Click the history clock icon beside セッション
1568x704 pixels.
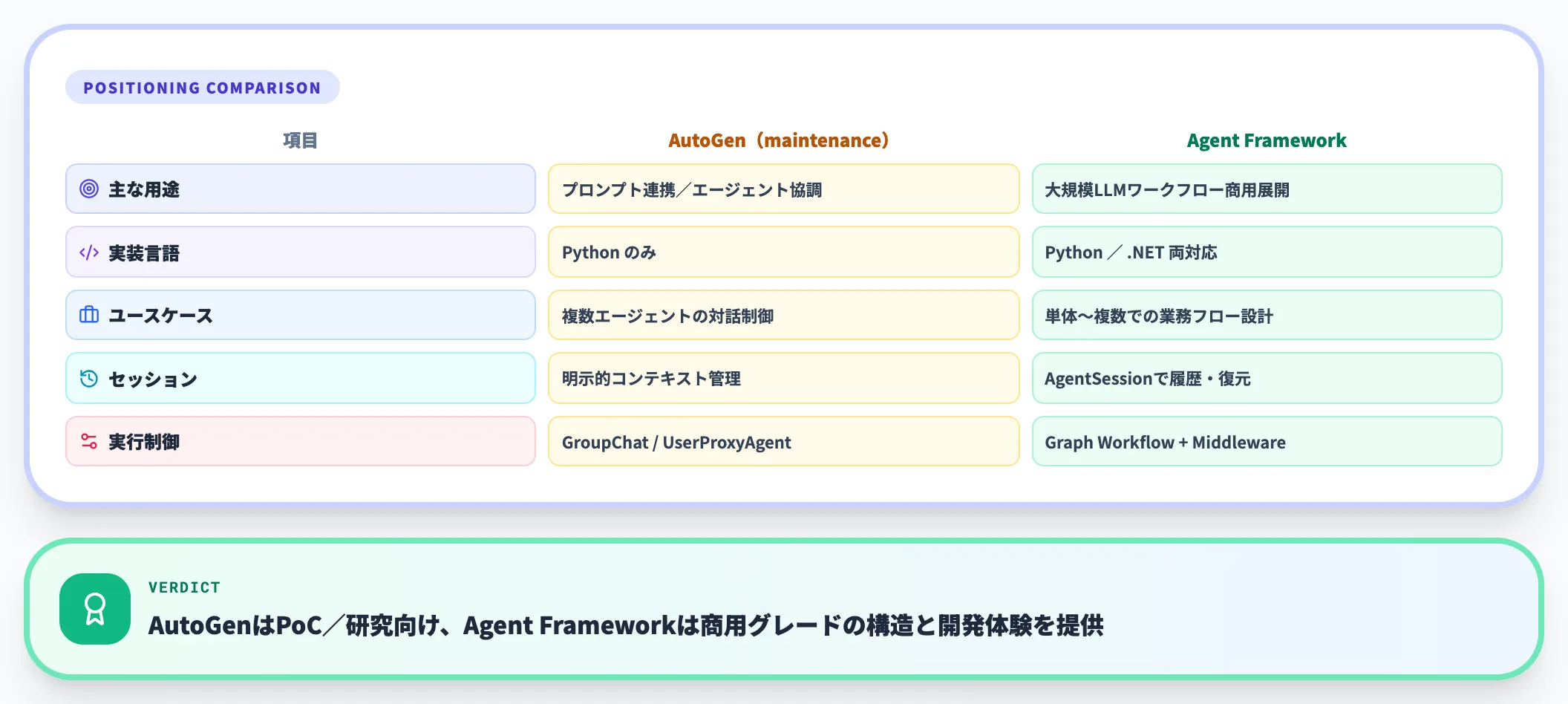[89, 379]
